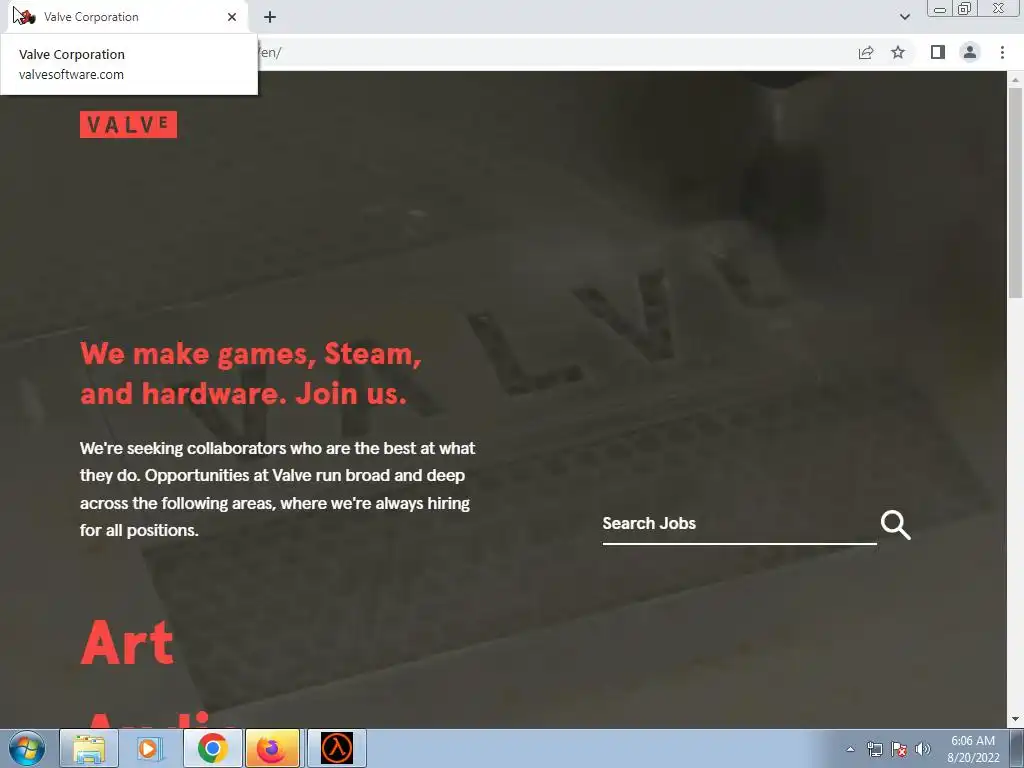Click the 'We make games, Steam' headline

tap(251, 374)
